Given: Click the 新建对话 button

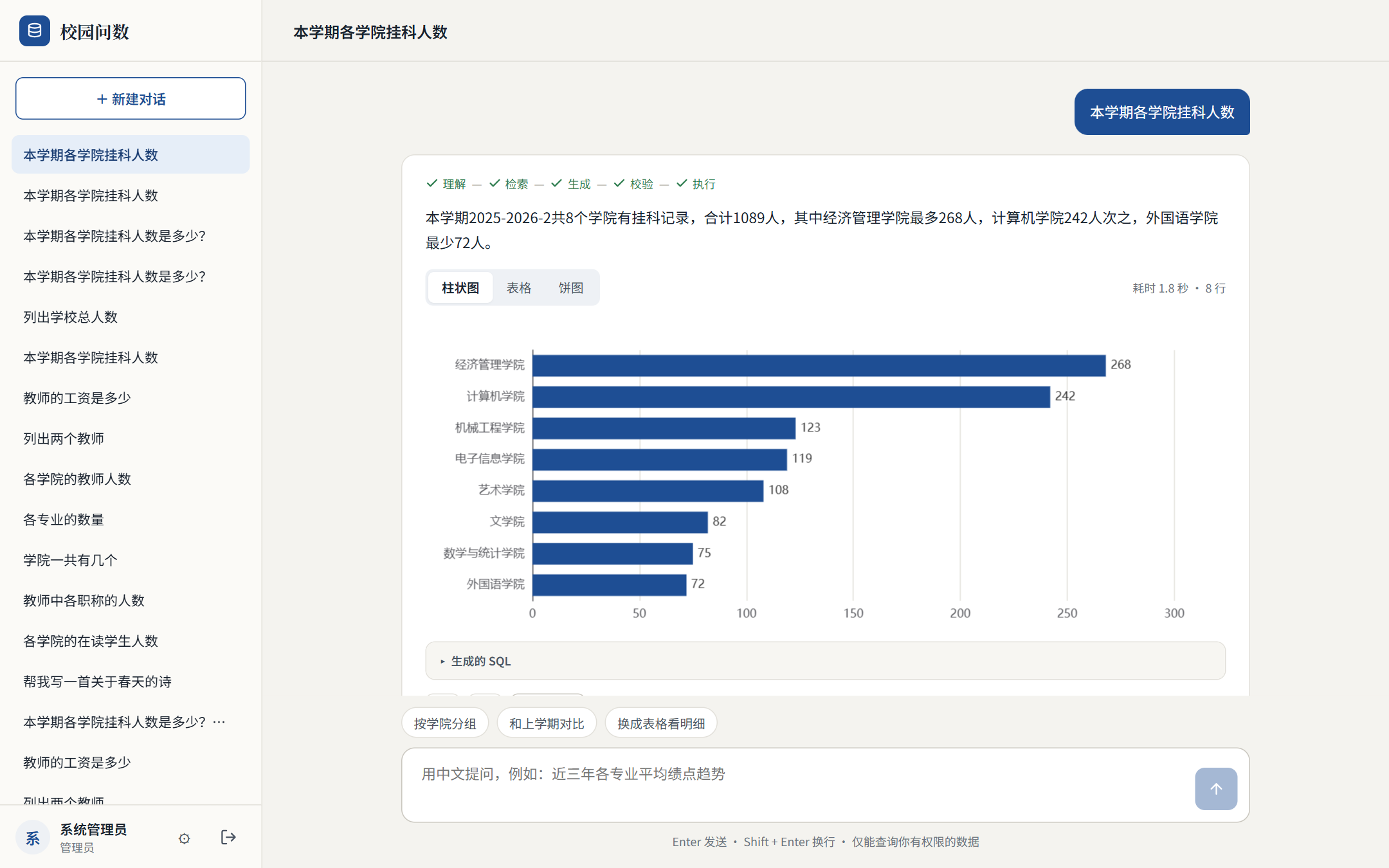Looking at the screenshot, I should click(131, 98).
